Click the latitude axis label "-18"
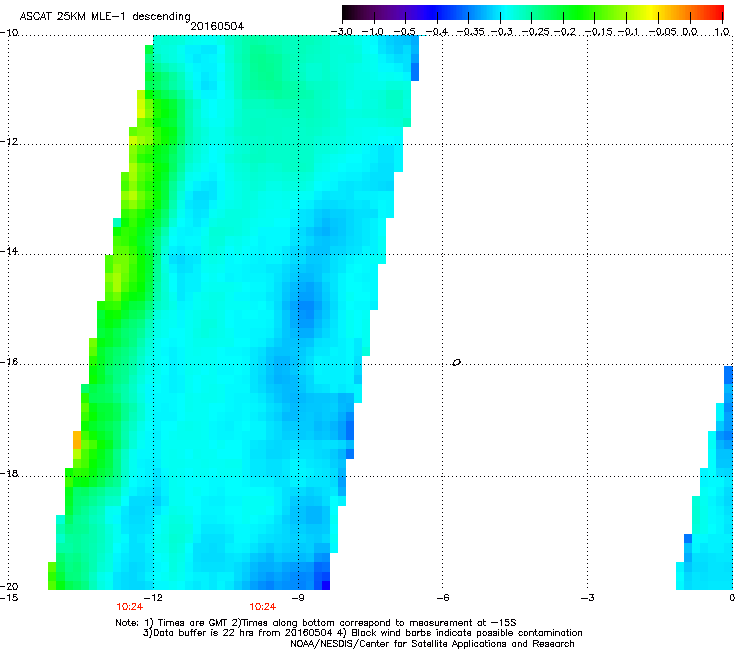The width and height of the screenshot is (740, 650). 9,473
